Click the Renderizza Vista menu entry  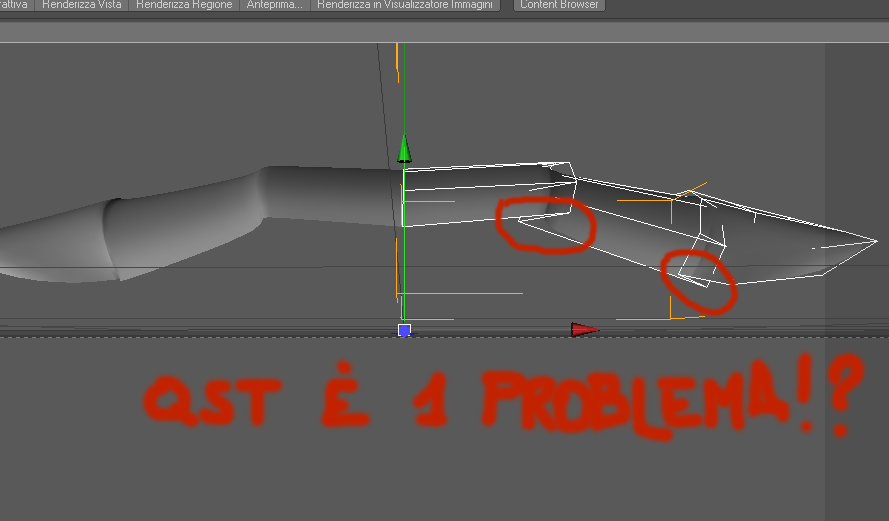(x=82, y=5)
